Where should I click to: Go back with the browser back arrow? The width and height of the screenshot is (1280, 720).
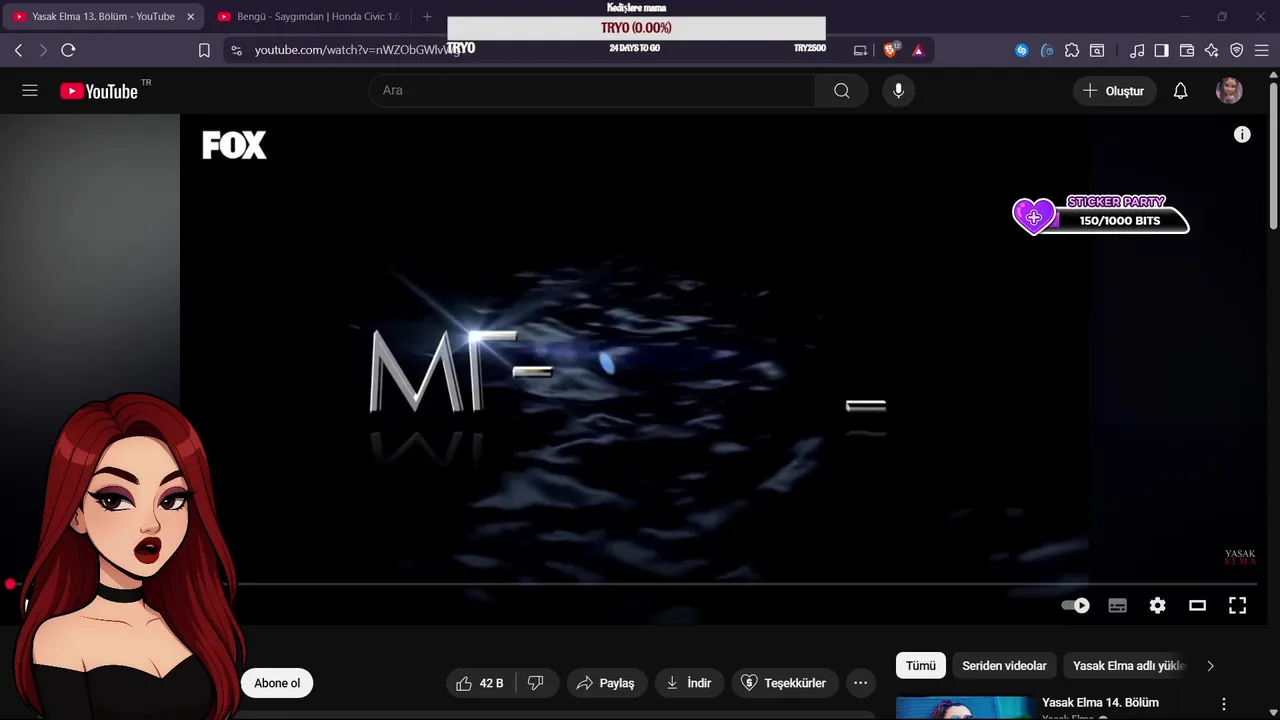(x=18, y=50)
